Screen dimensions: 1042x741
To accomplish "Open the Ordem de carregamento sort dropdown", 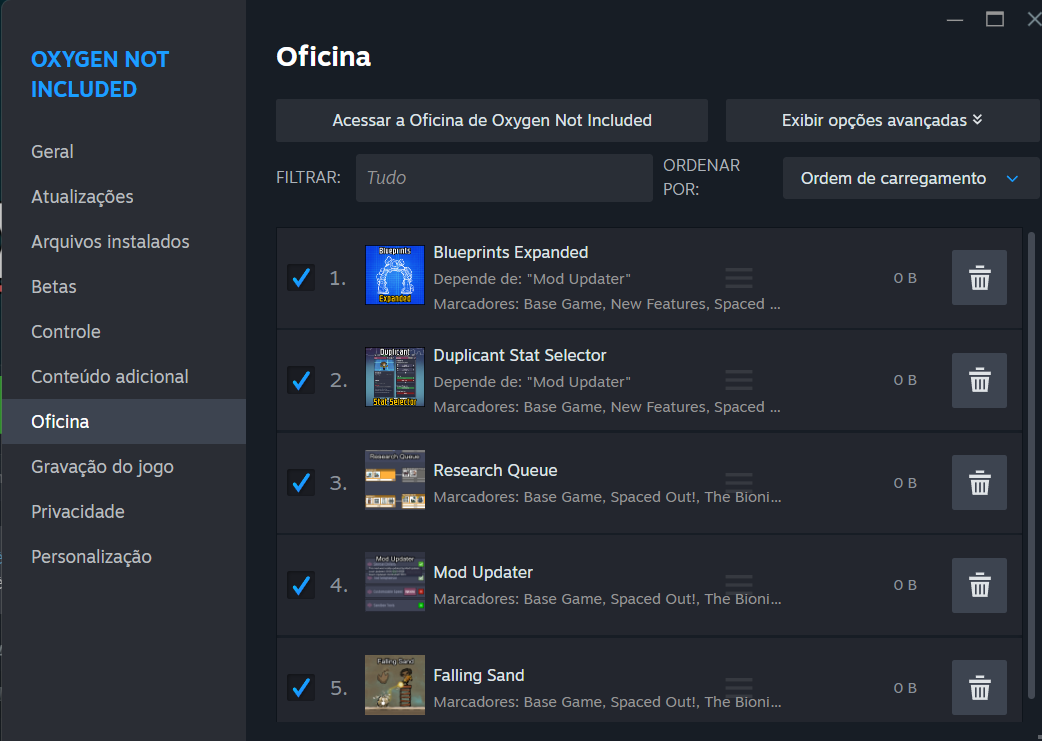I will click(x=910, y=178).
